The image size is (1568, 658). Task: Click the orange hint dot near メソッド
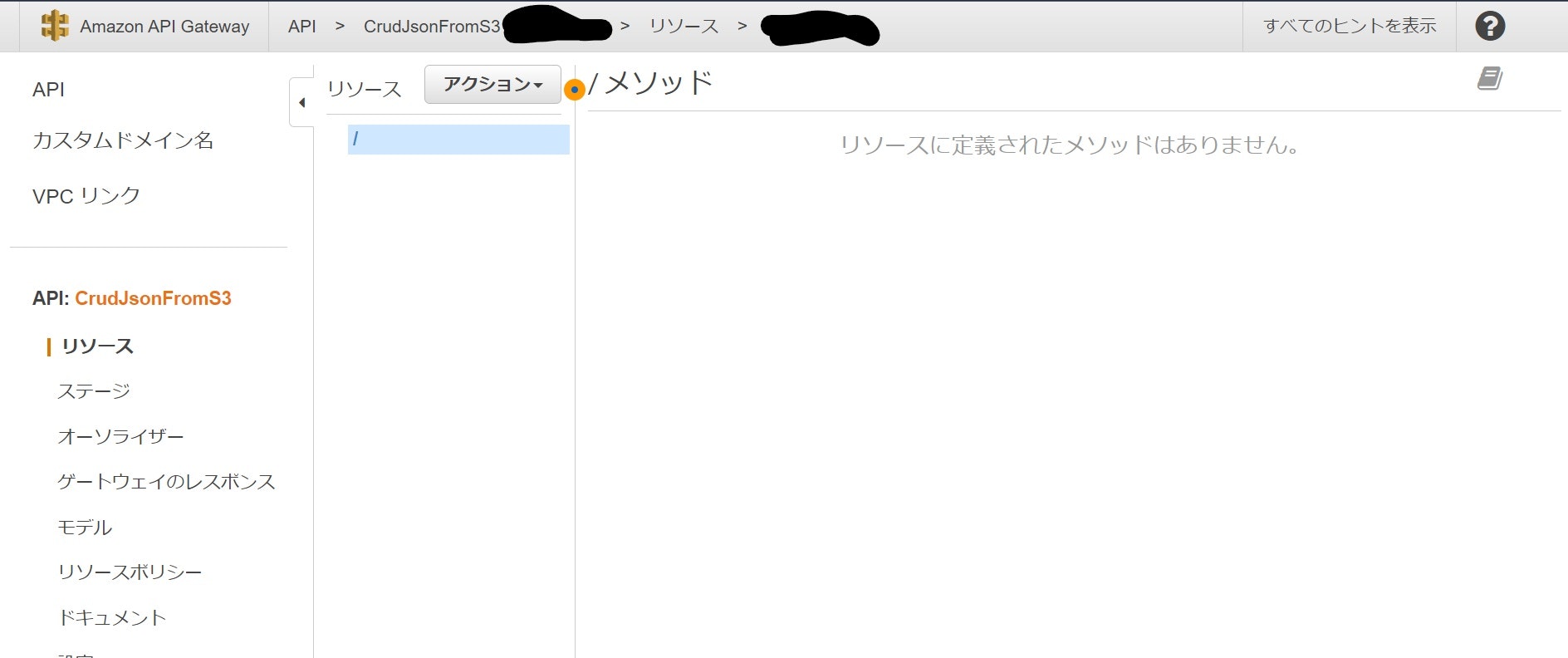click(x=574, y=89)
